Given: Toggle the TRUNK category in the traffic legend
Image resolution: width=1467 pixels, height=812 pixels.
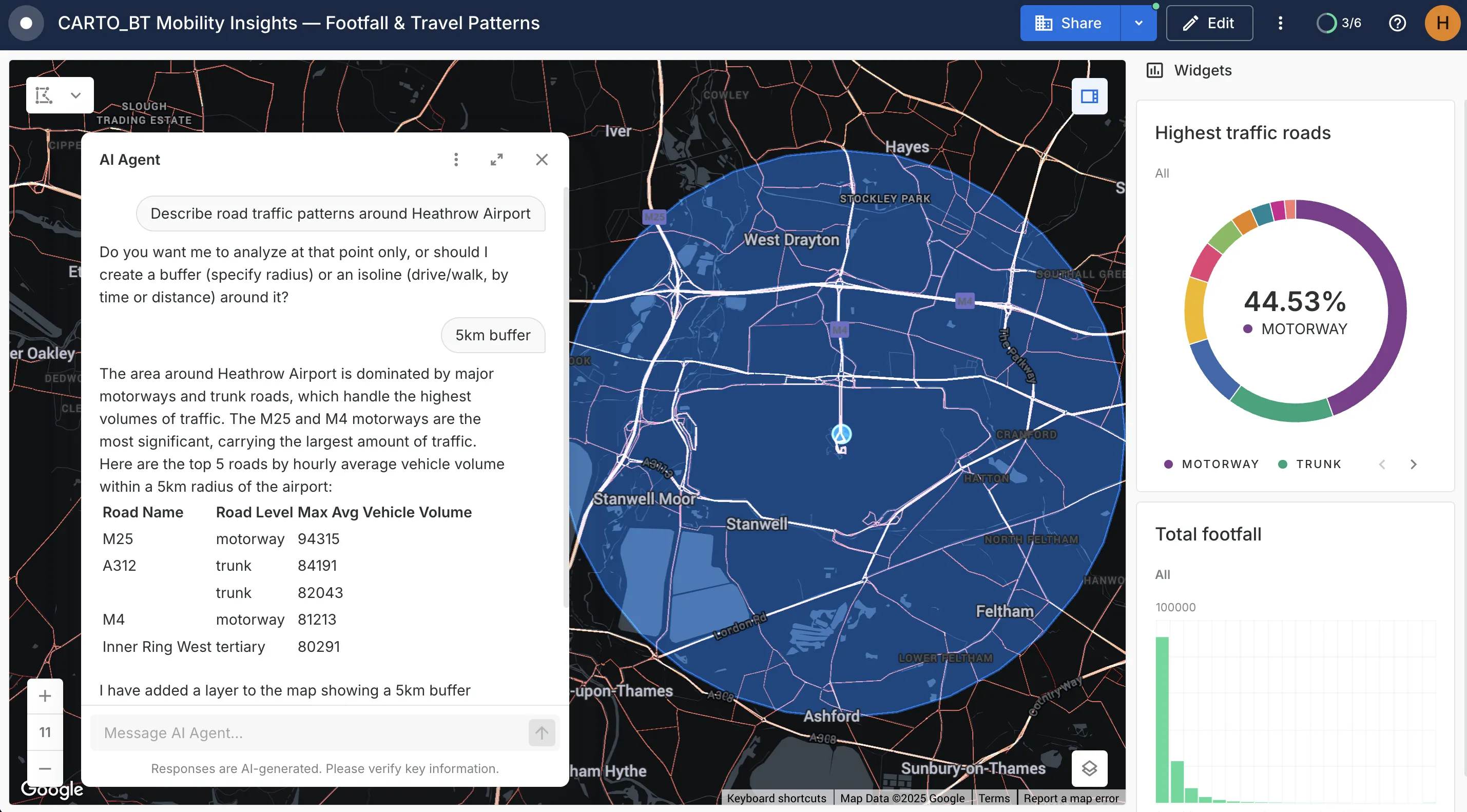Looking at the screenshot, I should click(1310, 463).
